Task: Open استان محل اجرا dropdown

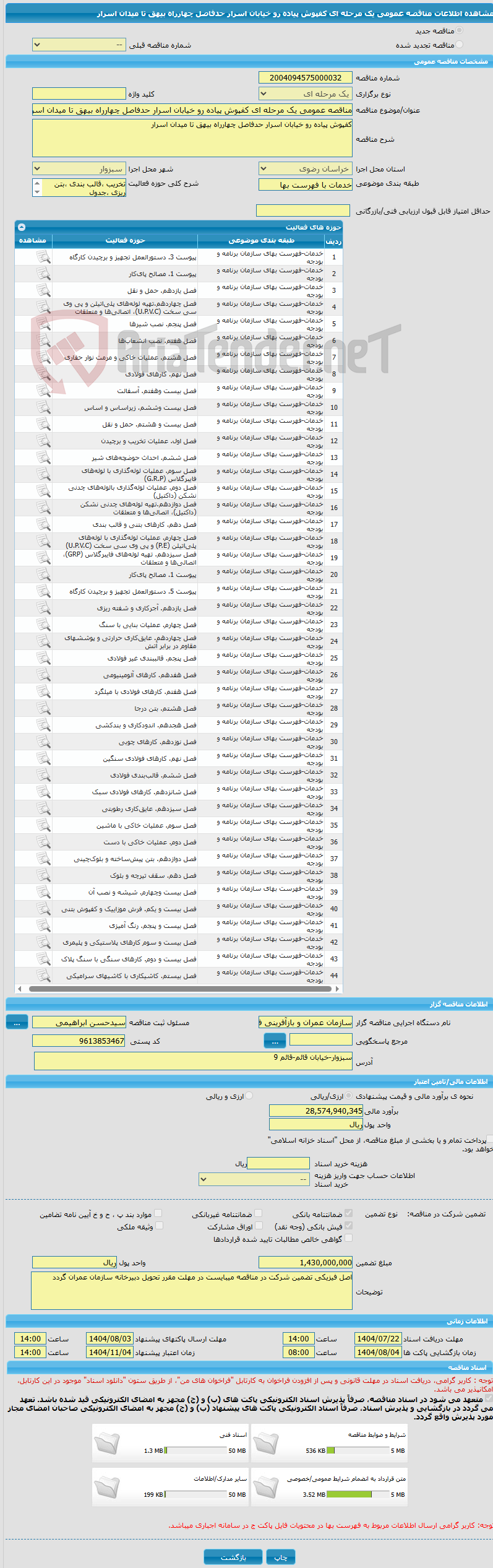Action: pyautogui.click(x=305, y=168)
